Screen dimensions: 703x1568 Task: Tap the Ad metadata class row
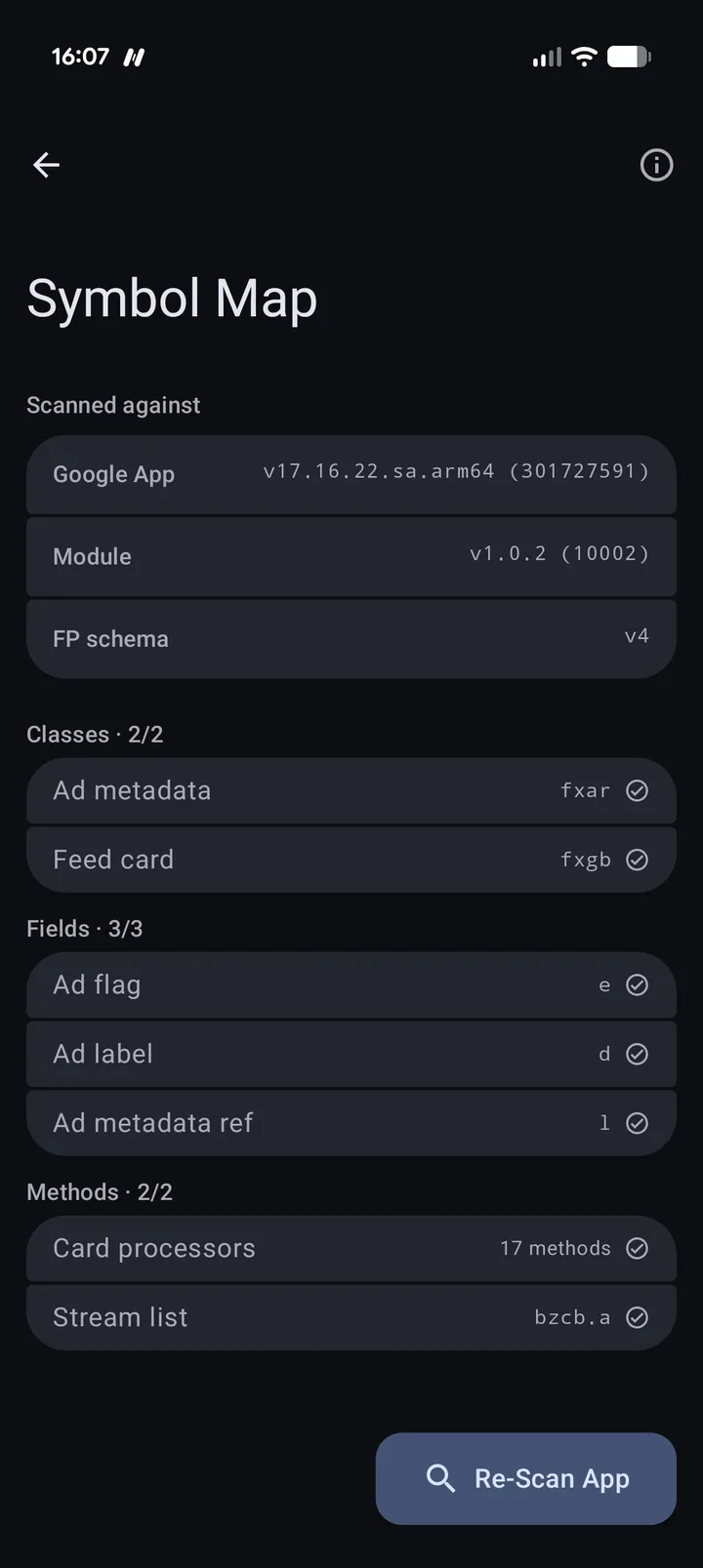(351, 790)
